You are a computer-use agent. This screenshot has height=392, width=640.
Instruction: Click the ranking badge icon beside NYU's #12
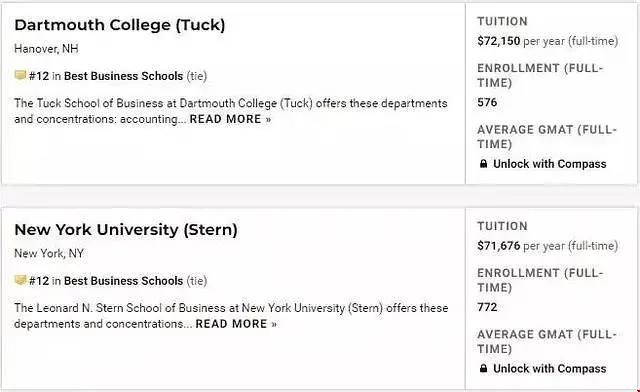click(20, 280)
